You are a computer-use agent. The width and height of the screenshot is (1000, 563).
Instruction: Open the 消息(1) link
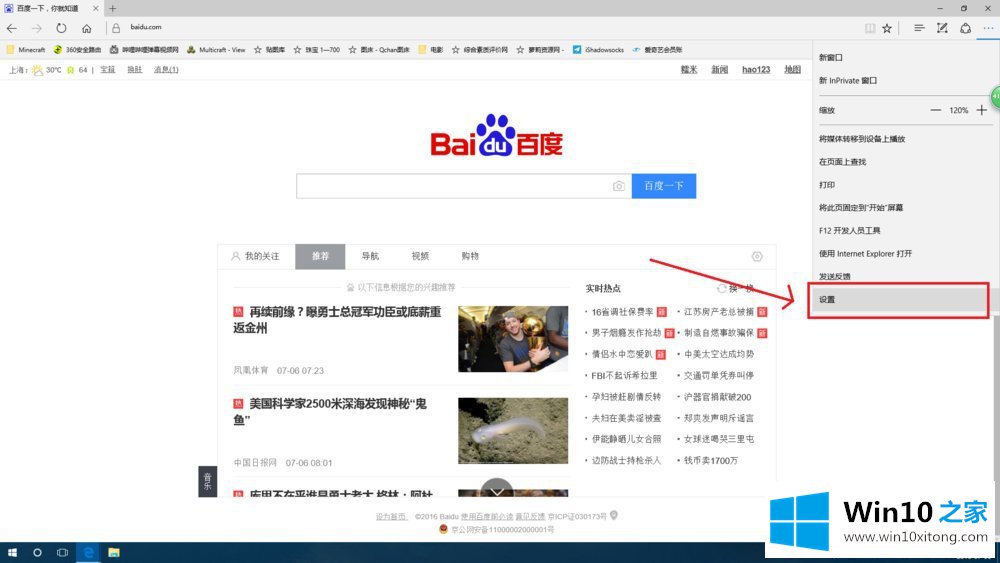[166, 69]
